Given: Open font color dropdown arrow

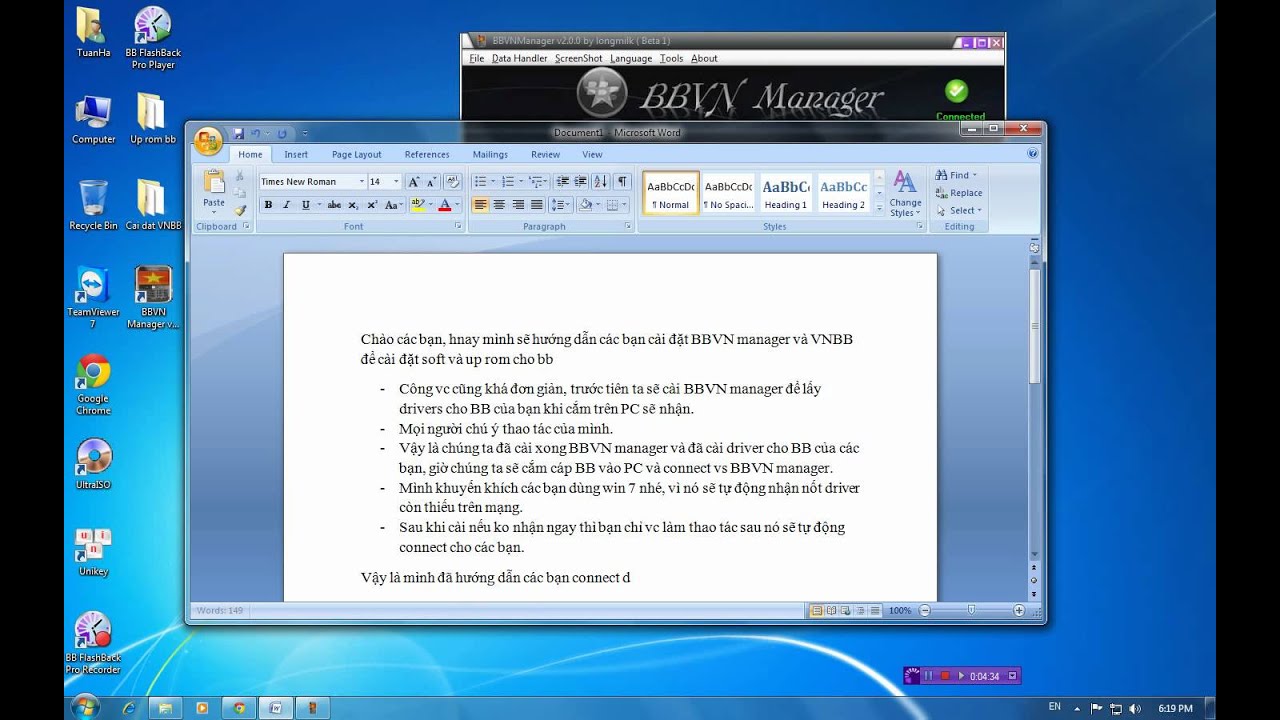Looking at the screenshot, I should click(457, 205).
